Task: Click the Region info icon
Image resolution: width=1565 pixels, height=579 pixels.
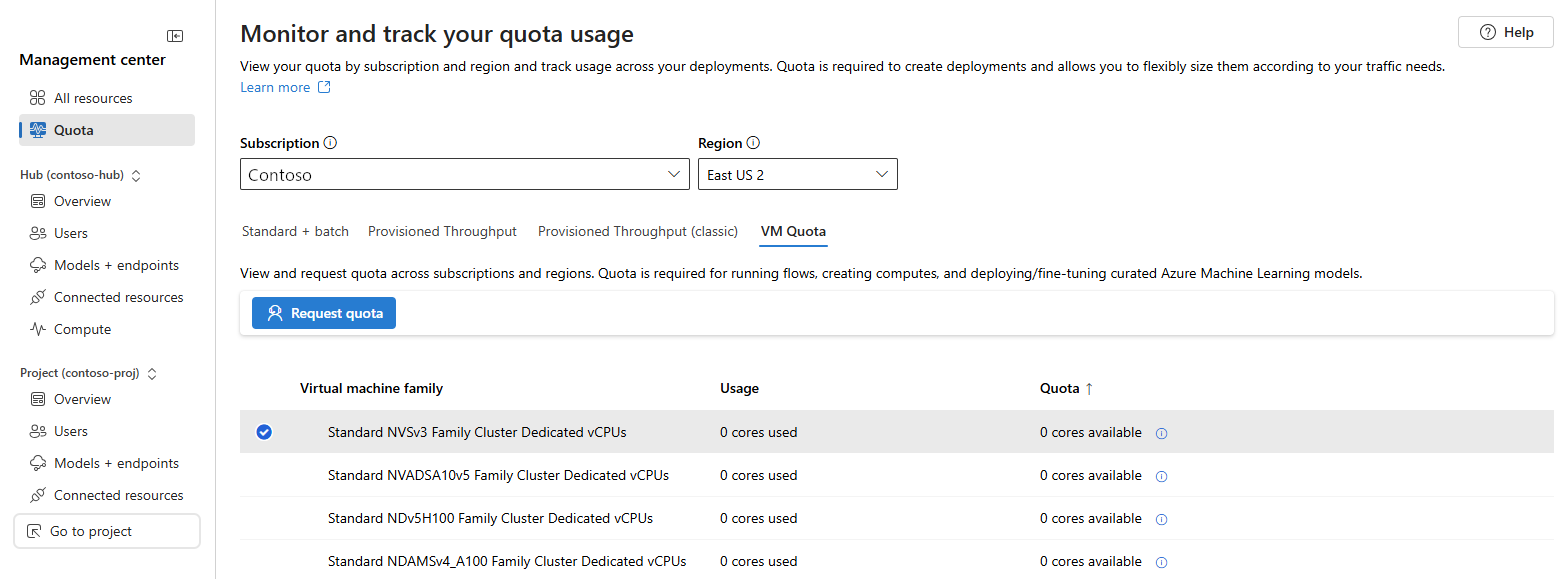Action: (x=754, y=143)
